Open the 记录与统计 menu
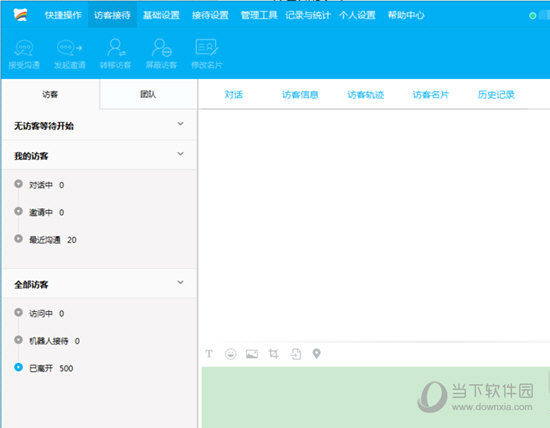This screenshot has height=428, width=550. tap(308, 15)
